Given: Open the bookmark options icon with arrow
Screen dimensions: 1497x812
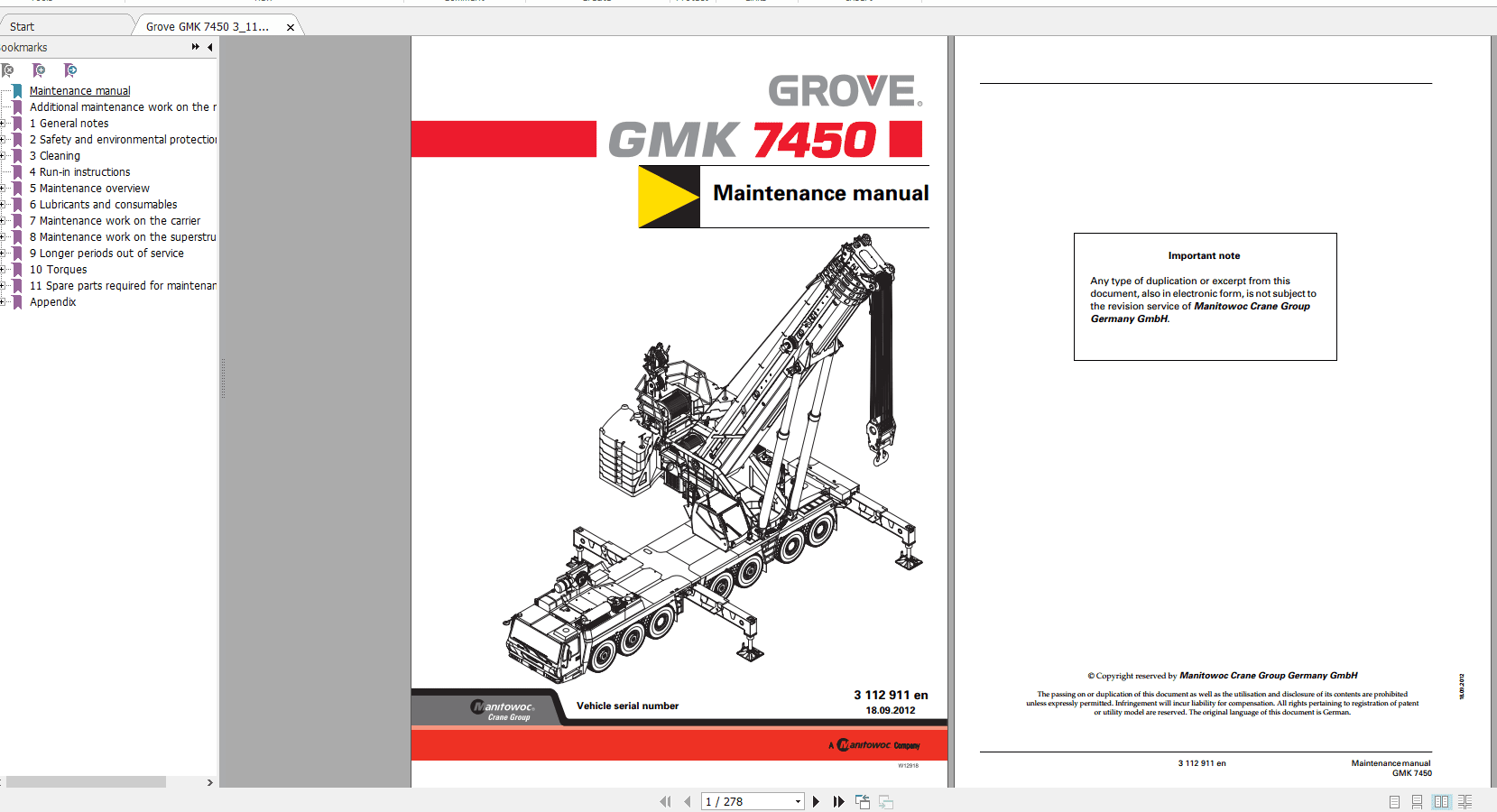Looking at the screenshot, I should pos(69,70).
